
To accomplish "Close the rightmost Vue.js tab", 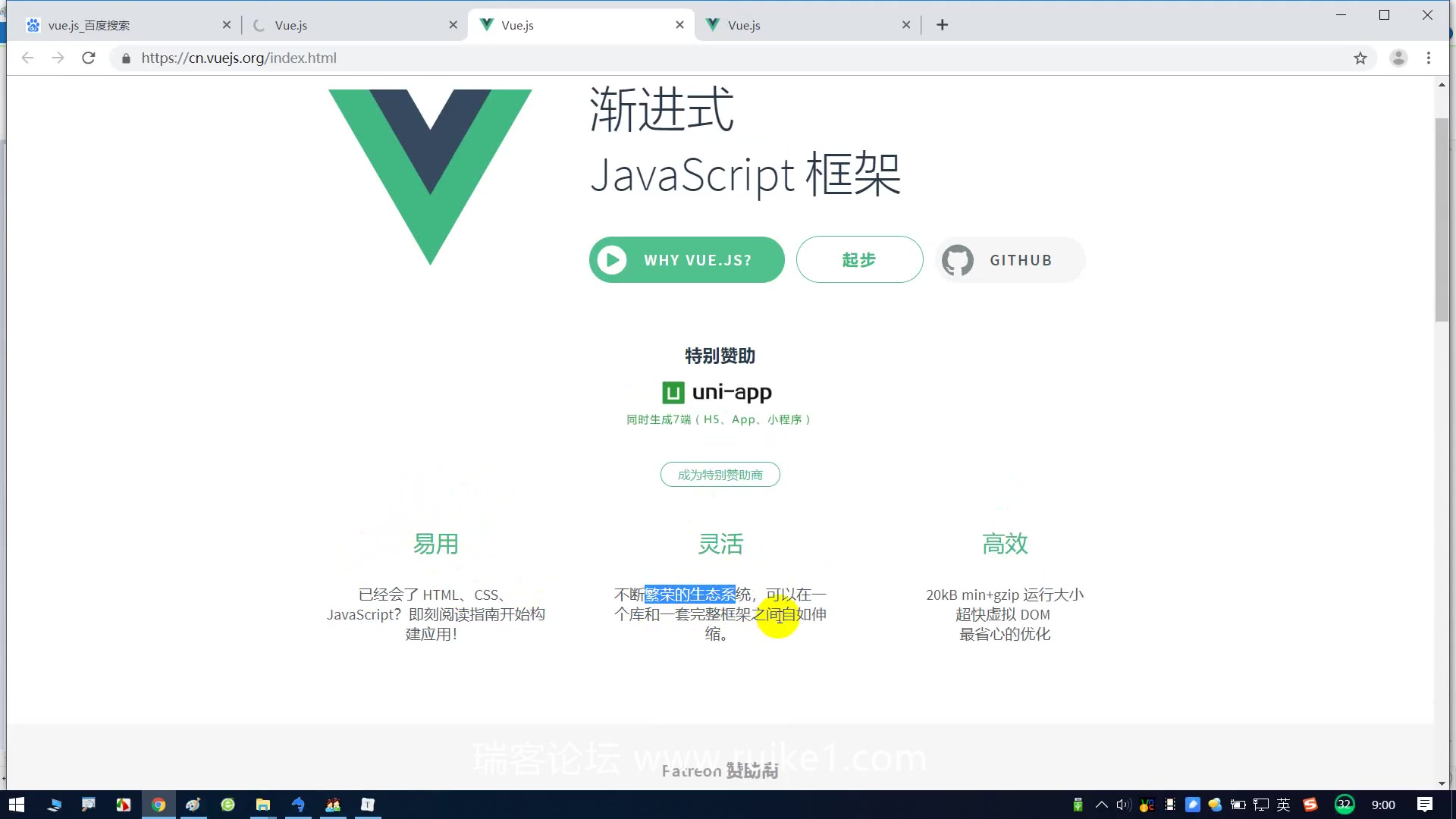I will point(906,25).
